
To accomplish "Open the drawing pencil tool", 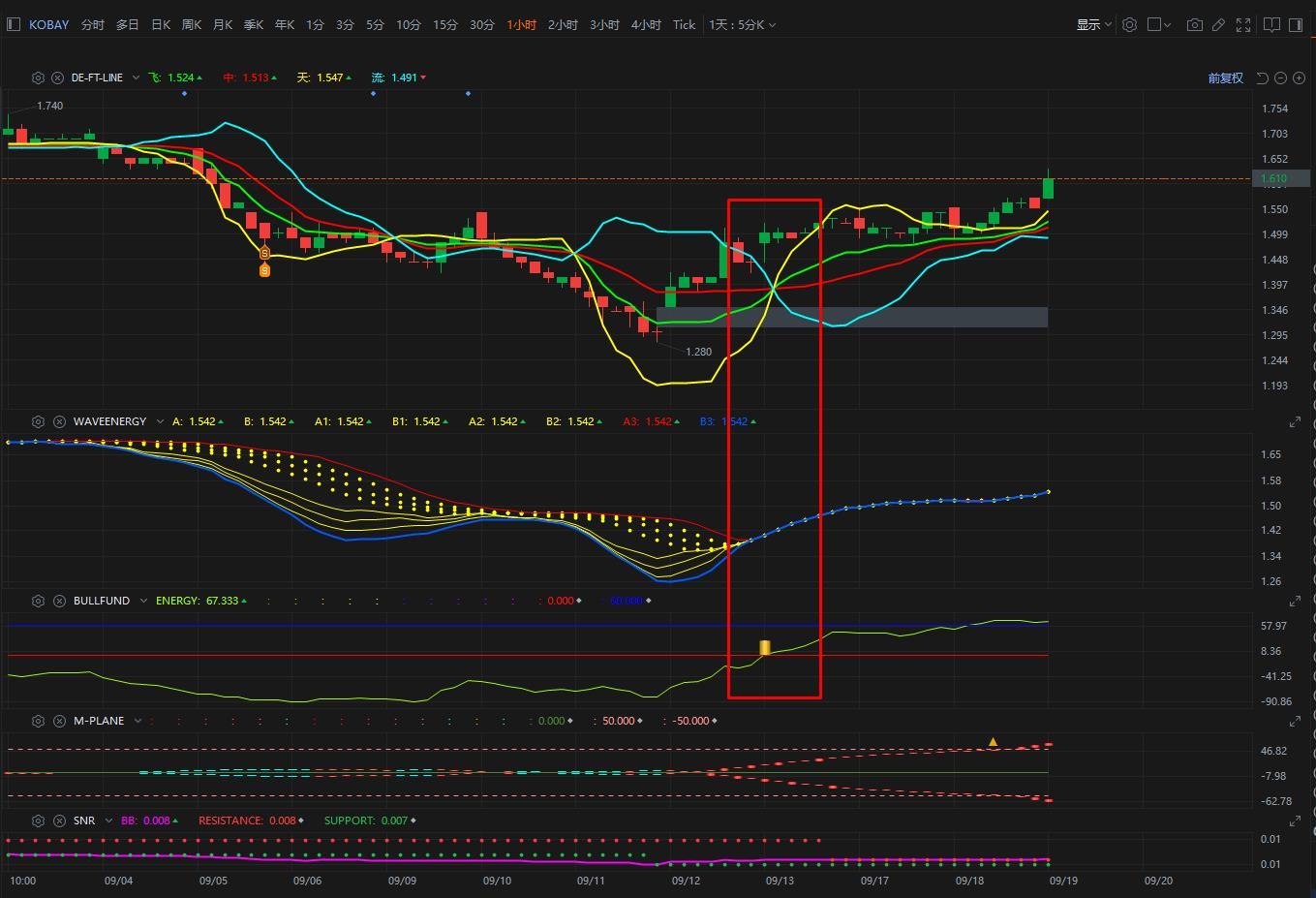I will [1219, 24].
